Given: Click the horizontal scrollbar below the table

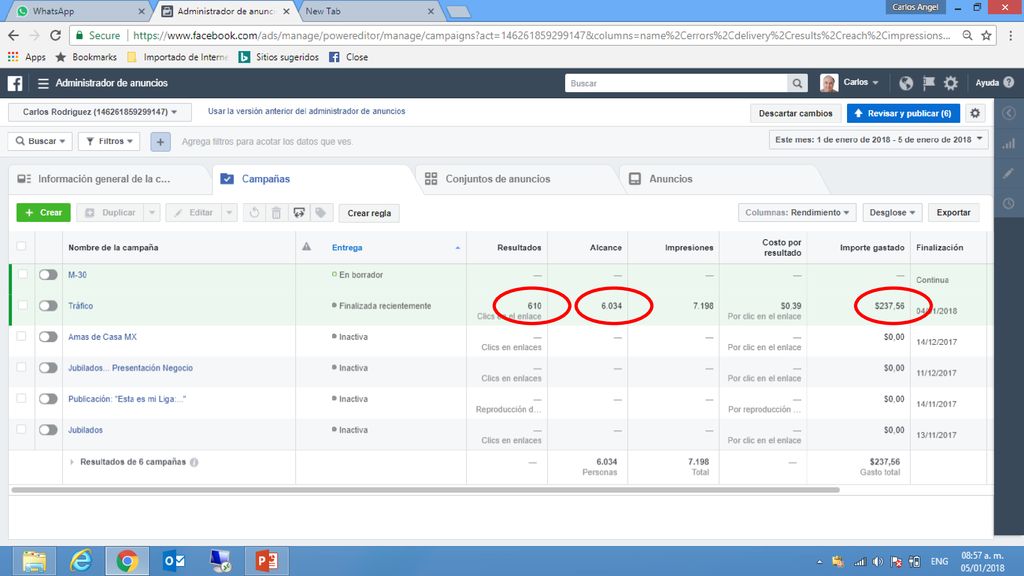Looking at the screenshot, I should point(425,490).
